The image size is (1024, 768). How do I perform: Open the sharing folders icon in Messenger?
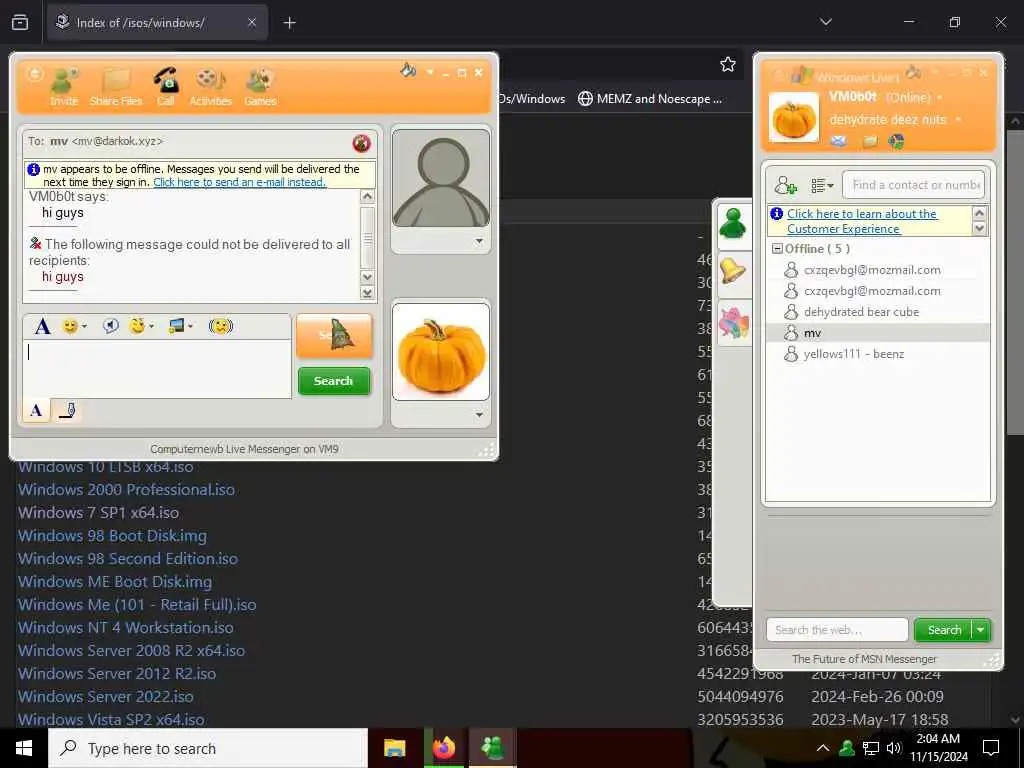click(x=869, y=140)
